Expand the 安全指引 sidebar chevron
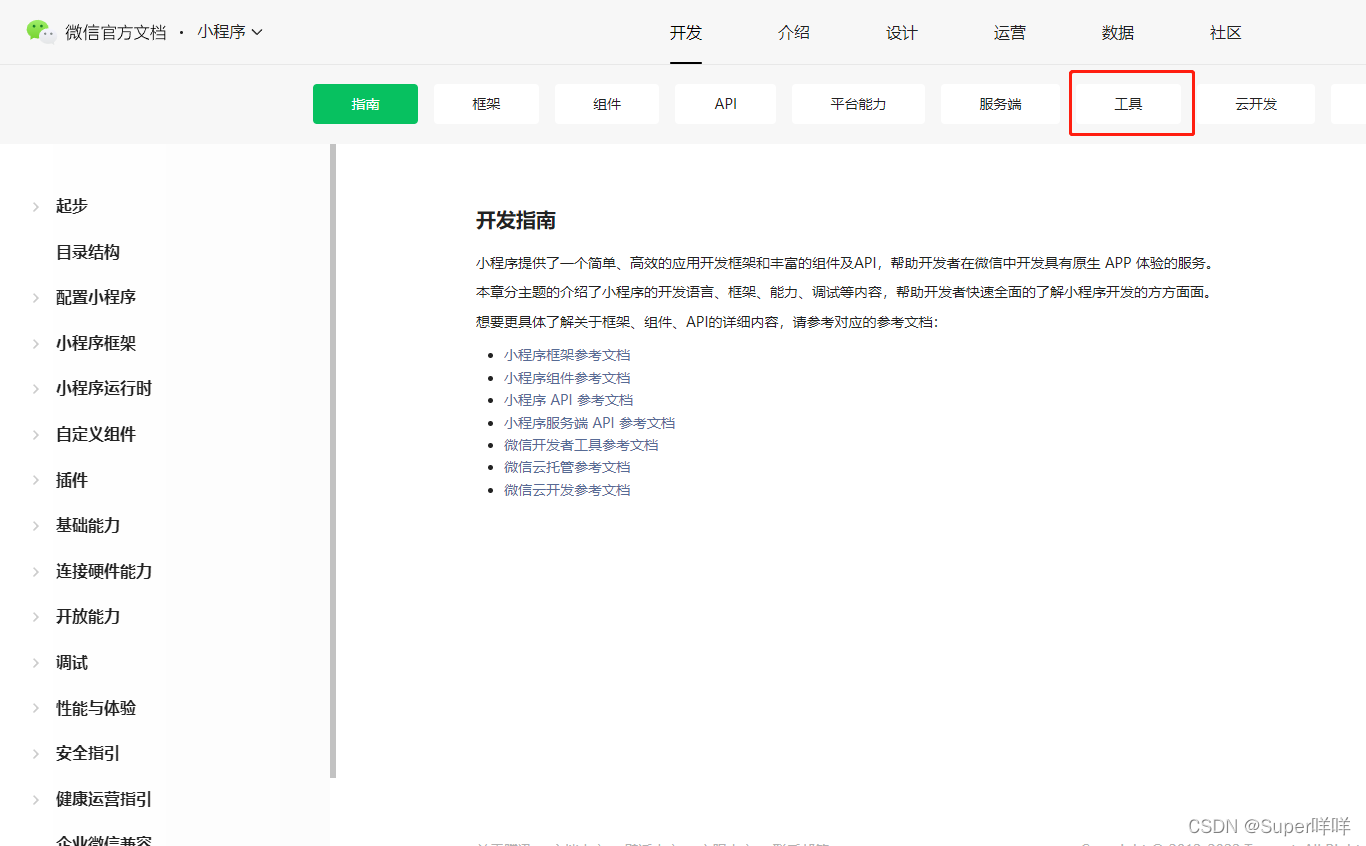Image resolution: width=1366 pixels, height=846 pixels. click(36, 754)
